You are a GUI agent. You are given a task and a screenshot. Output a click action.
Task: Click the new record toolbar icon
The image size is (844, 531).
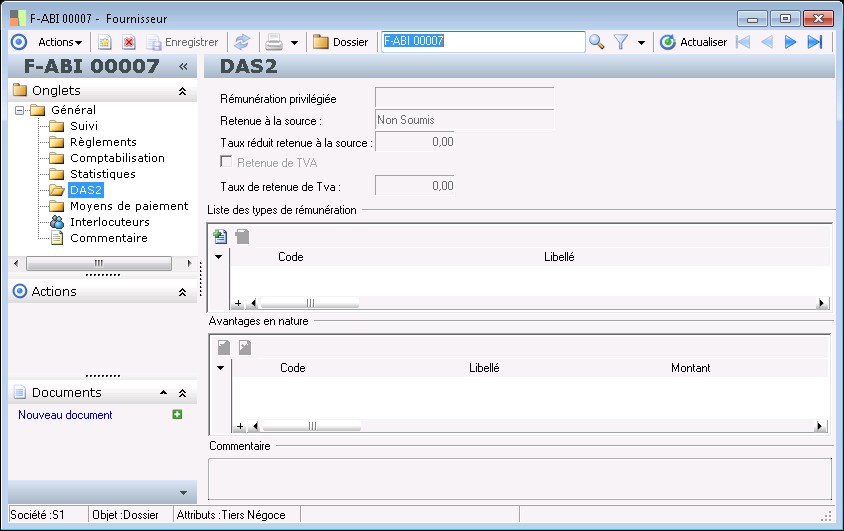coord(104,42)
